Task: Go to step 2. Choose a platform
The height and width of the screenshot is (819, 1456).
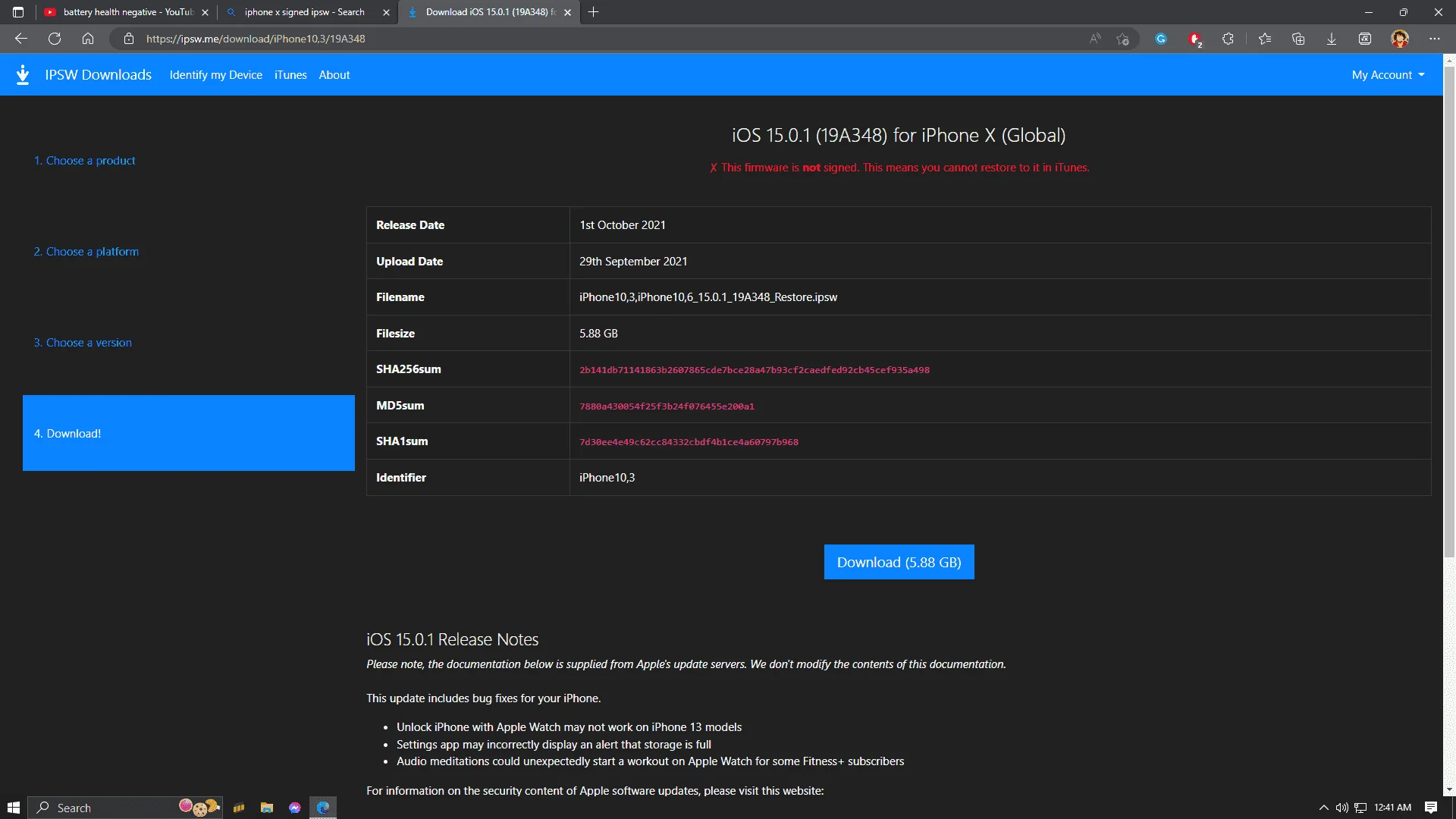Action: pos(86,252)
